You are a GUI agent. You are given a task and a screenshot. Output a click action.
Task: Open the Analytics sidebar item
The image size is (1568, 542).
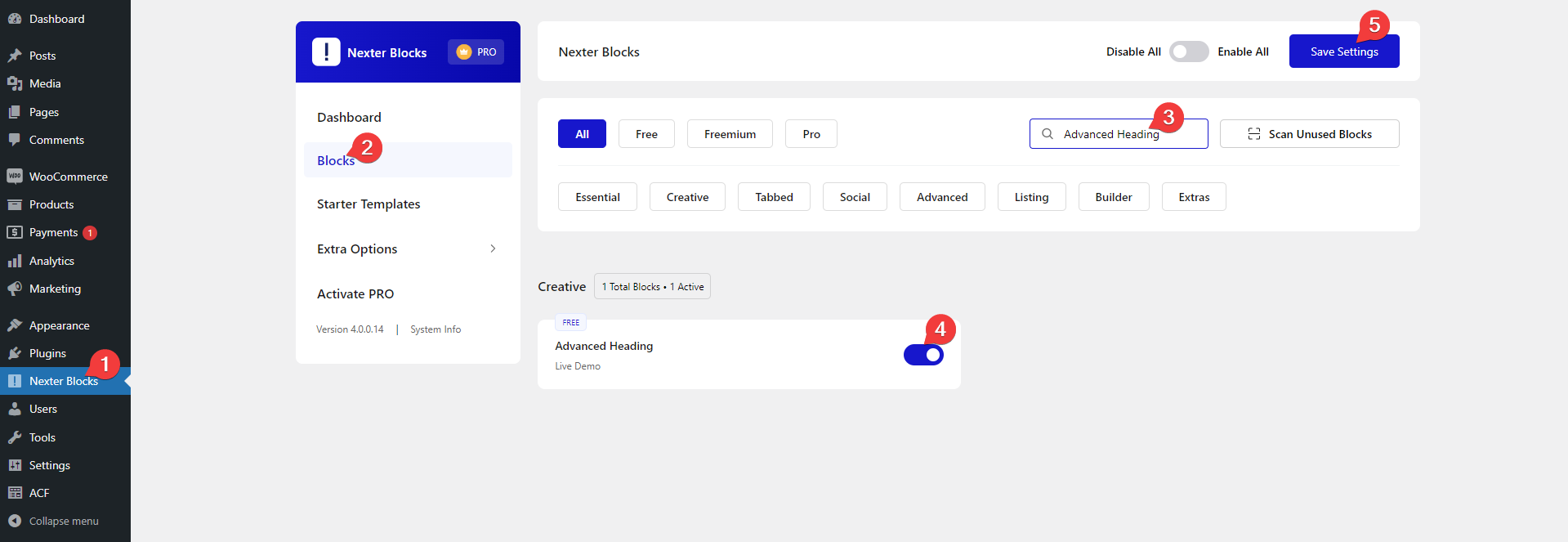click(51, 261)
